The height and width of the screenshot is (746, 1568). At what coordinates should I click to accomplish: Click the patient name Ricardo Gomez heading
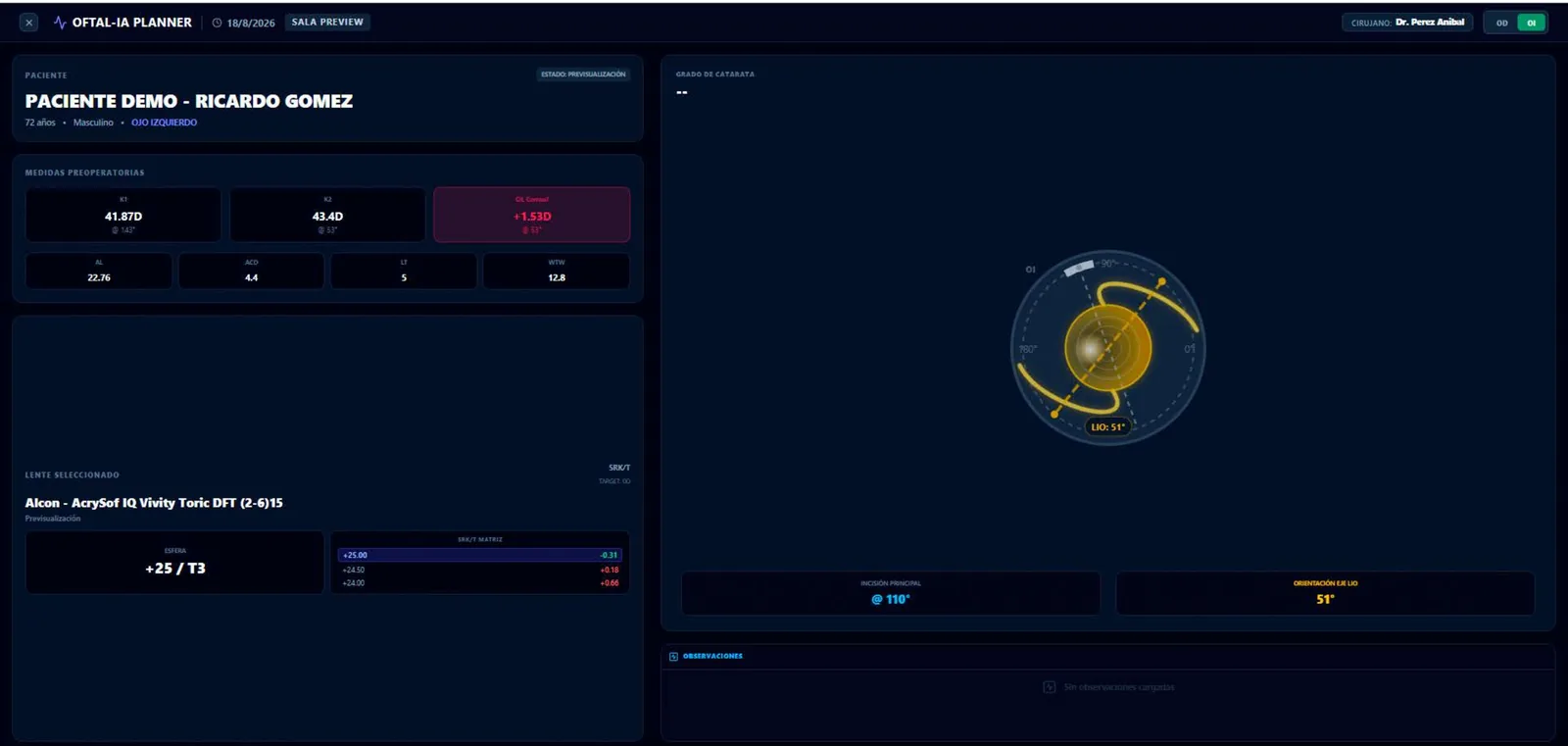tap(189, 101)
